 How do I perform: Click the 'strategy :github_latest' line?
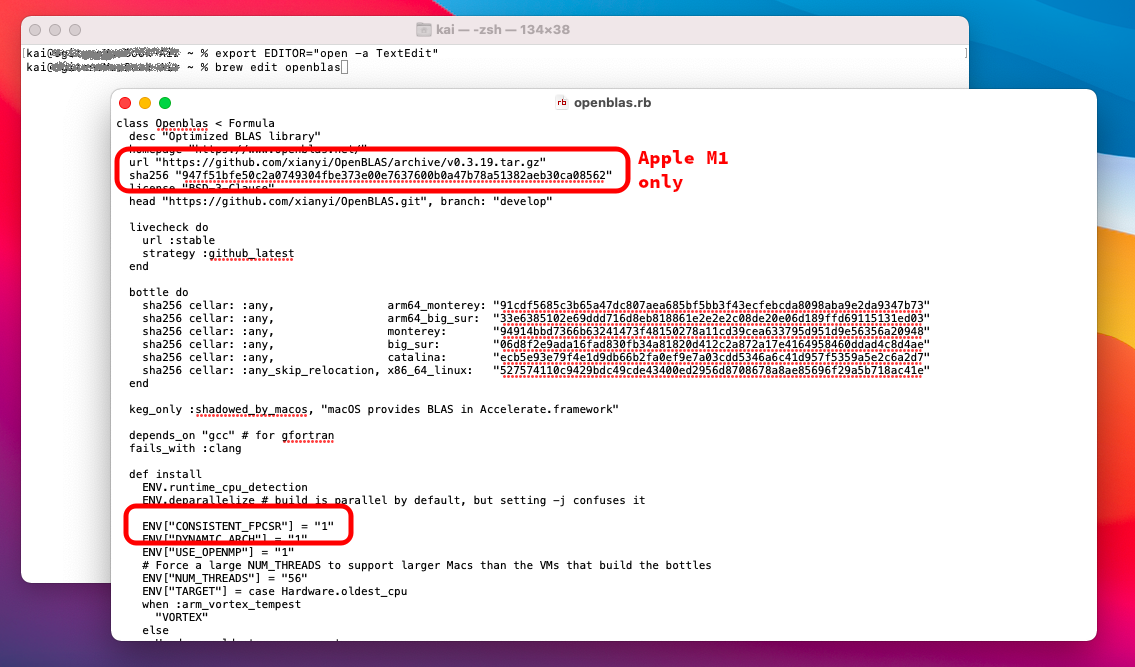pos(219,253)
